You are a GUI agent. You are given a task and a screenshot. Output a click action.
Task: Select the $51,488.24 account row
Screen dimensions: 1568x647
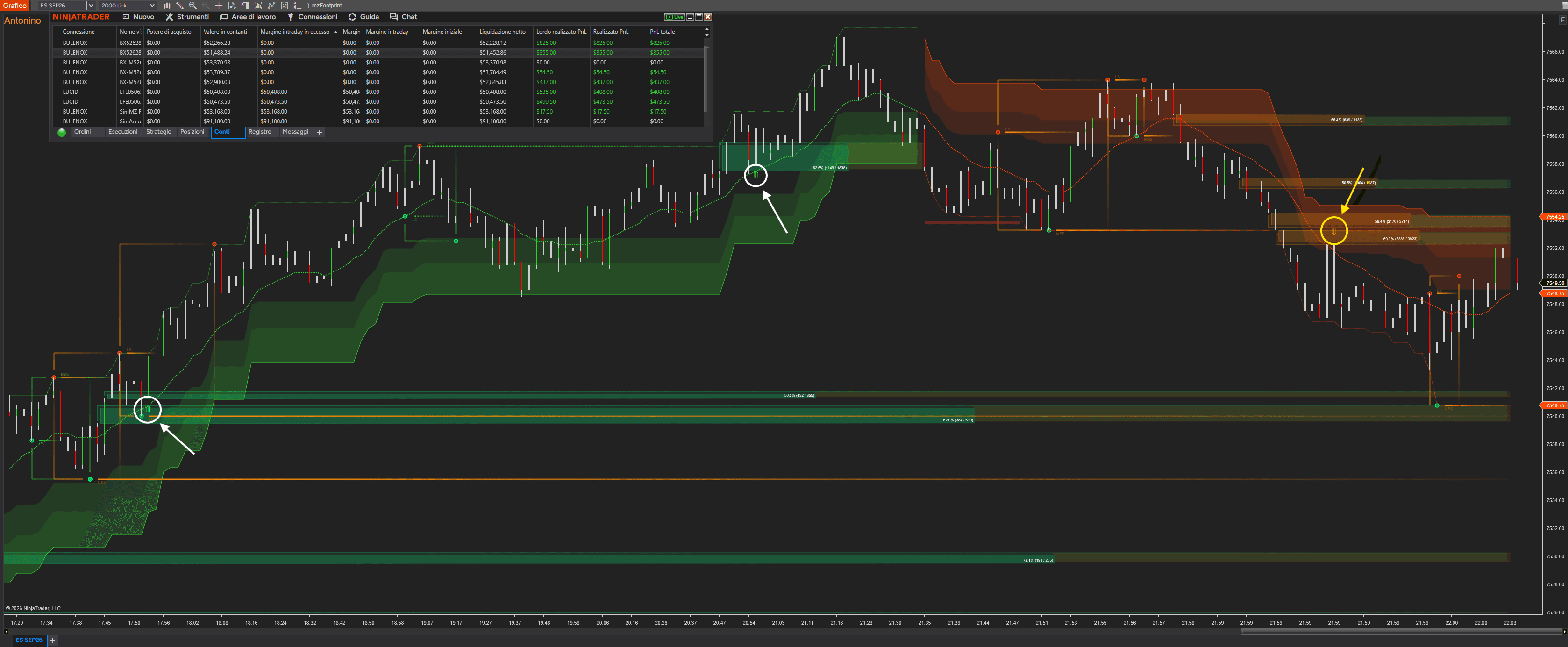tap(378, 52)
